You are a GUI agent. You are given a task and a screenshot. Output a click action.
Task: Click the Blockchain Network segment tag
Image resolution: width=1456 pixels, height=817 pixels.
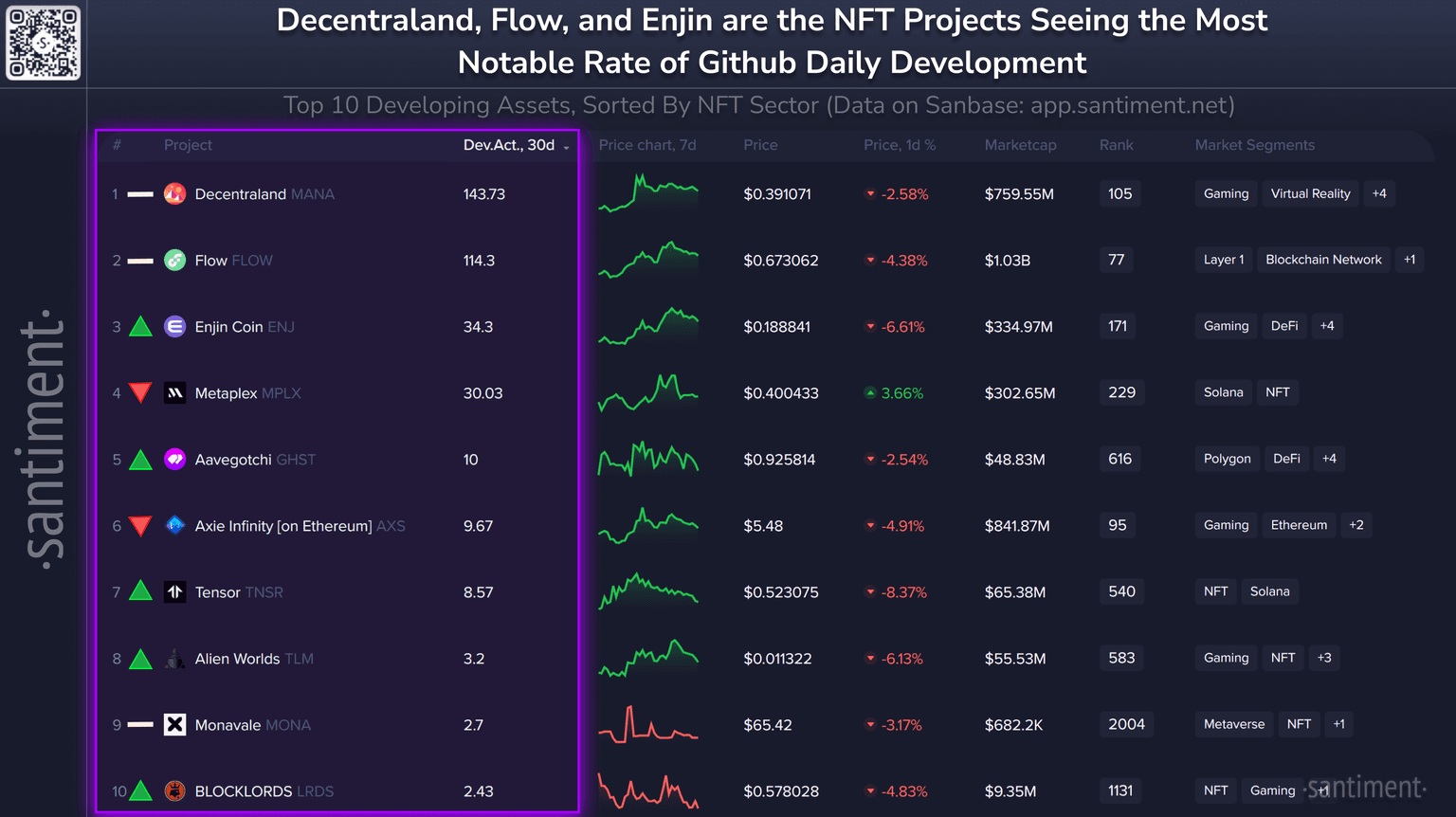[1323, 260]
